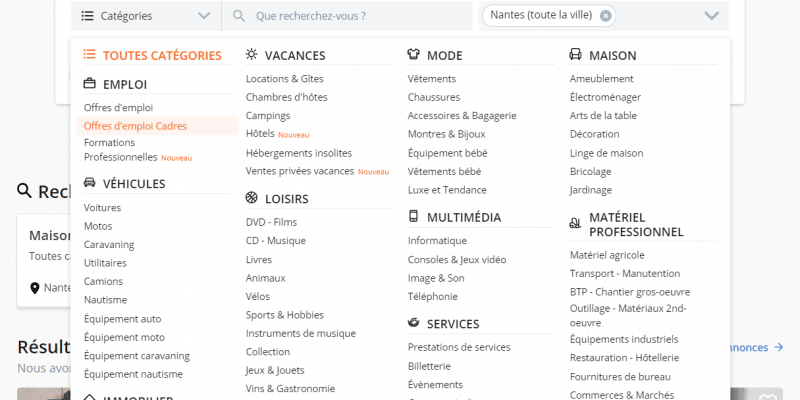The height and width of the screenshot is (400, 800).
Task: Click the shirt icon beside Mode
Action: [414, 55]
